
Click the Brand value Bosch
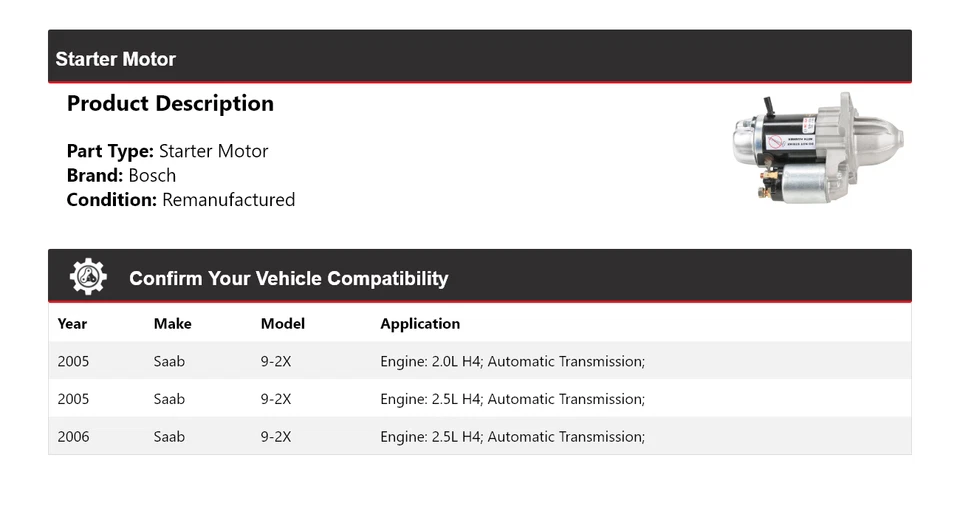coord(152,176)
